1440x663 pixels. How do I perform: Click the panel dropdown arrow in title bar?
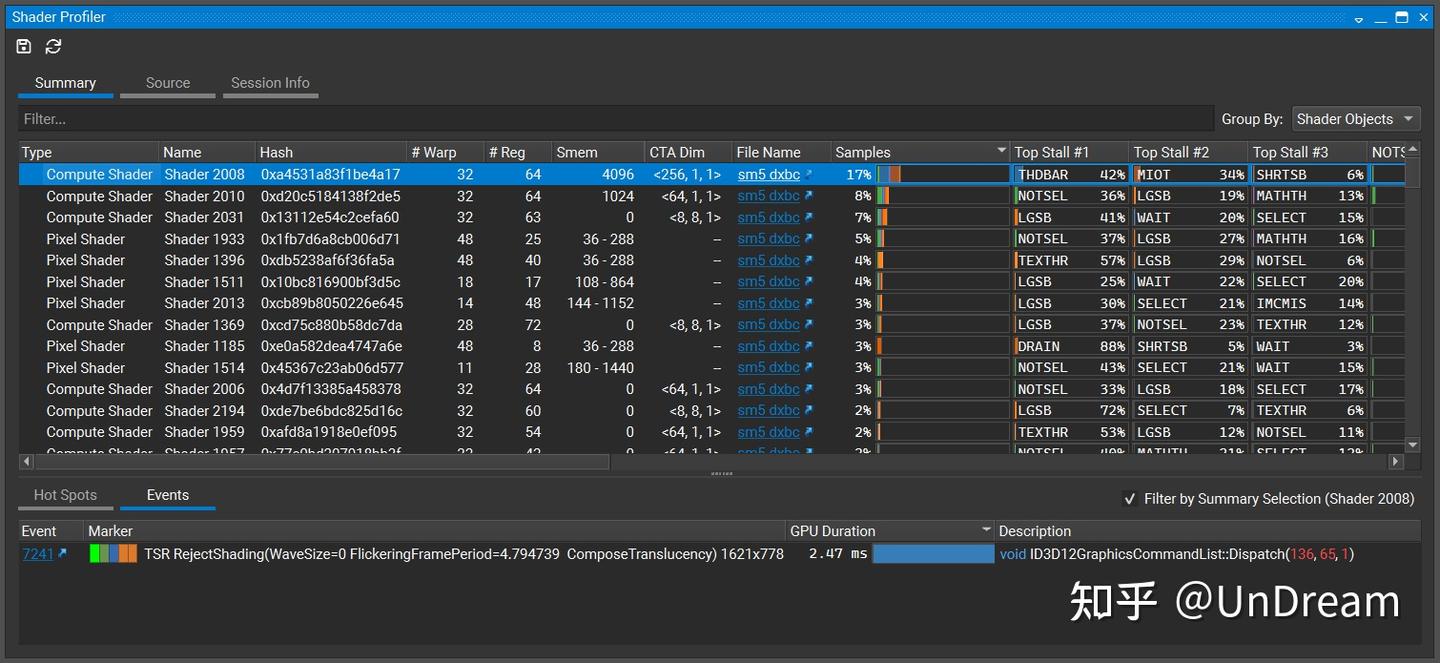click(x=1359, y=18)
